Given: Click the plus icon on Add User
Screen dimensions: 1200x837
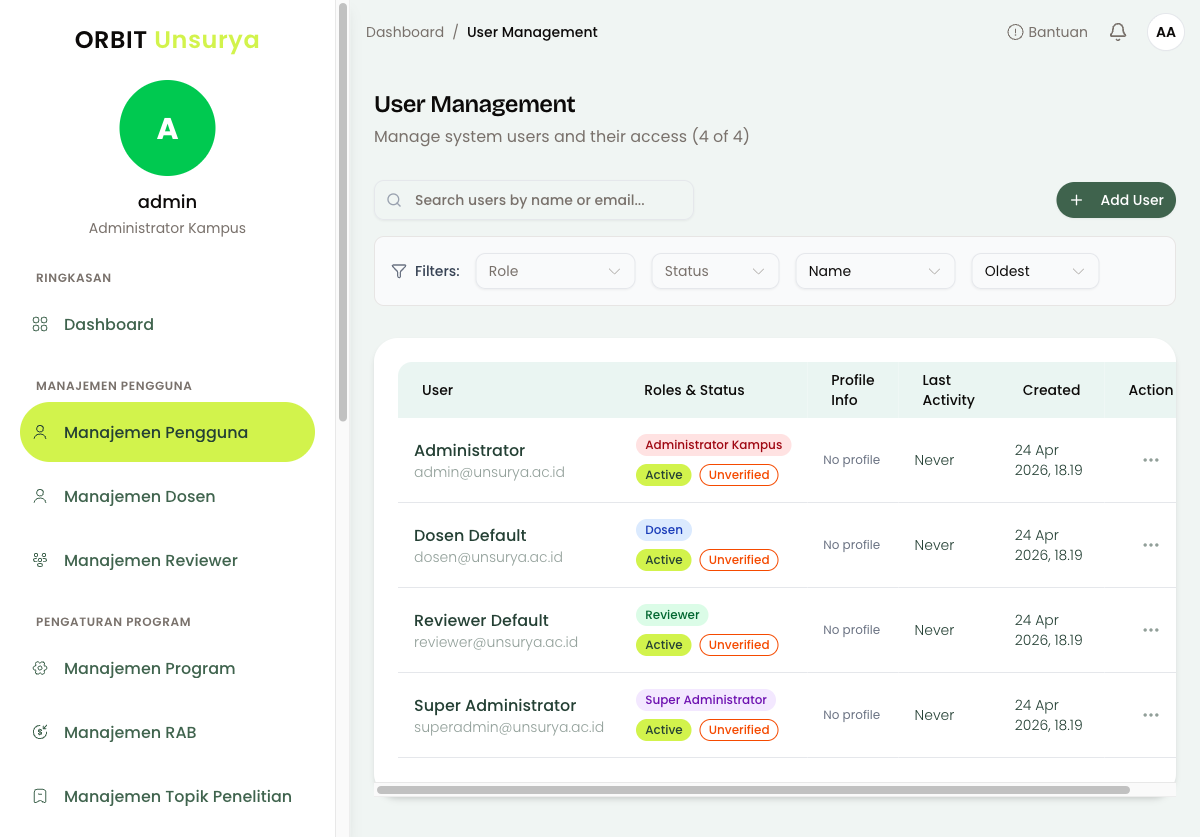Looking at the screenshot, I should click(x=1077, y=200).
